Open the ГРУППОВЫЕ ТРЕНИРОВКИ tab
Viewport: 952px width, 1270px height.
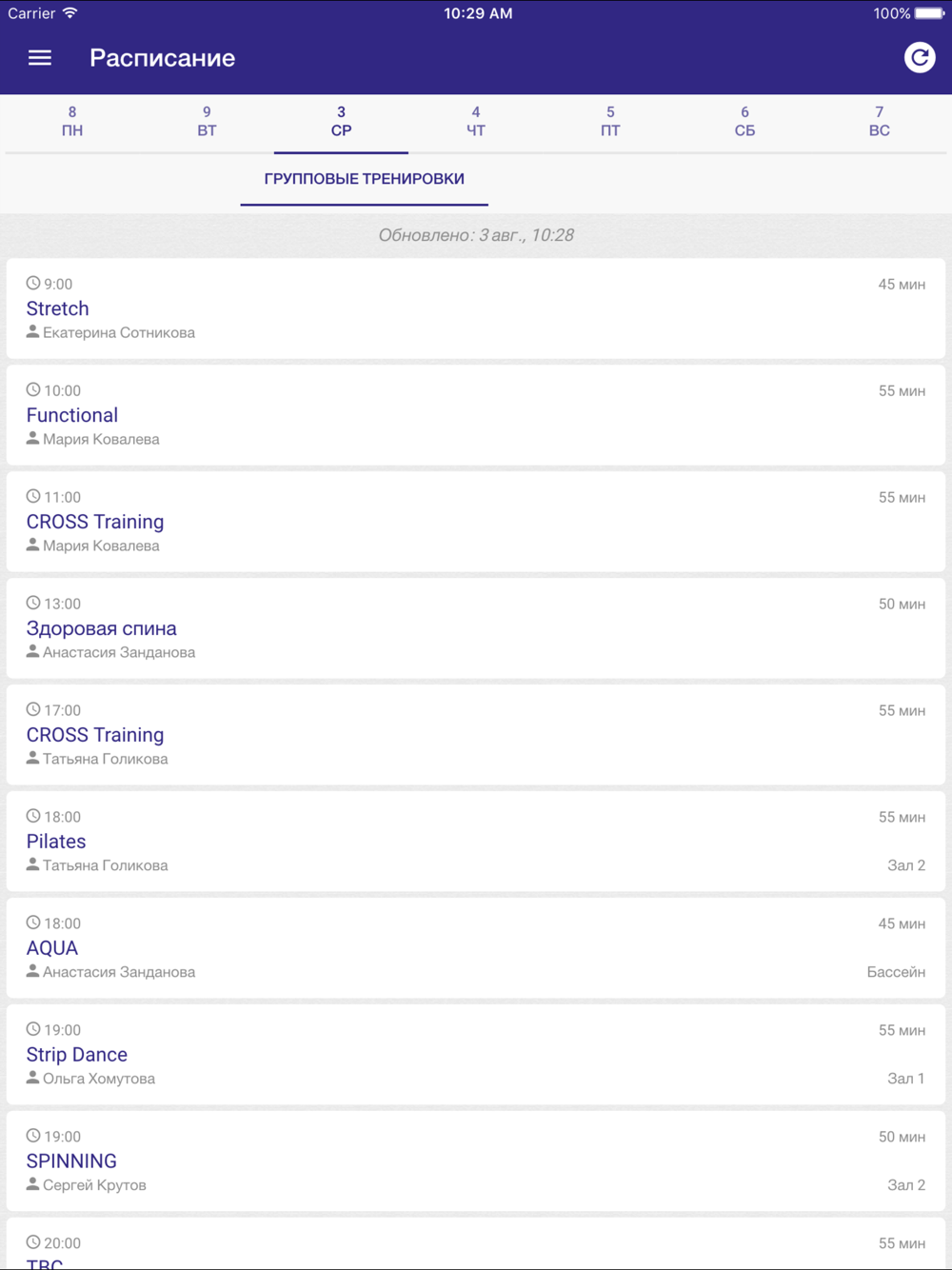tap(364, 179)
